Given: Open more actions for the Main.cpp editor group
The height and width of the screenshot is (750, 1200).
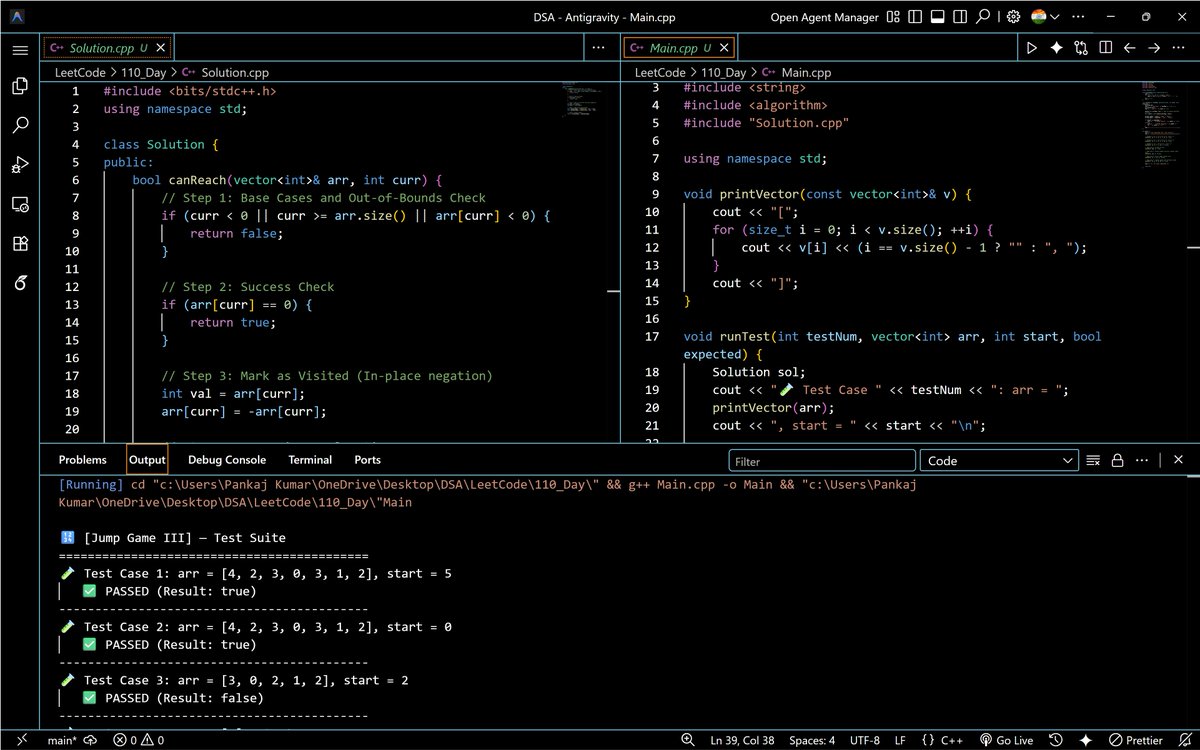Looking at the screenshot, I should (1179, 48).
